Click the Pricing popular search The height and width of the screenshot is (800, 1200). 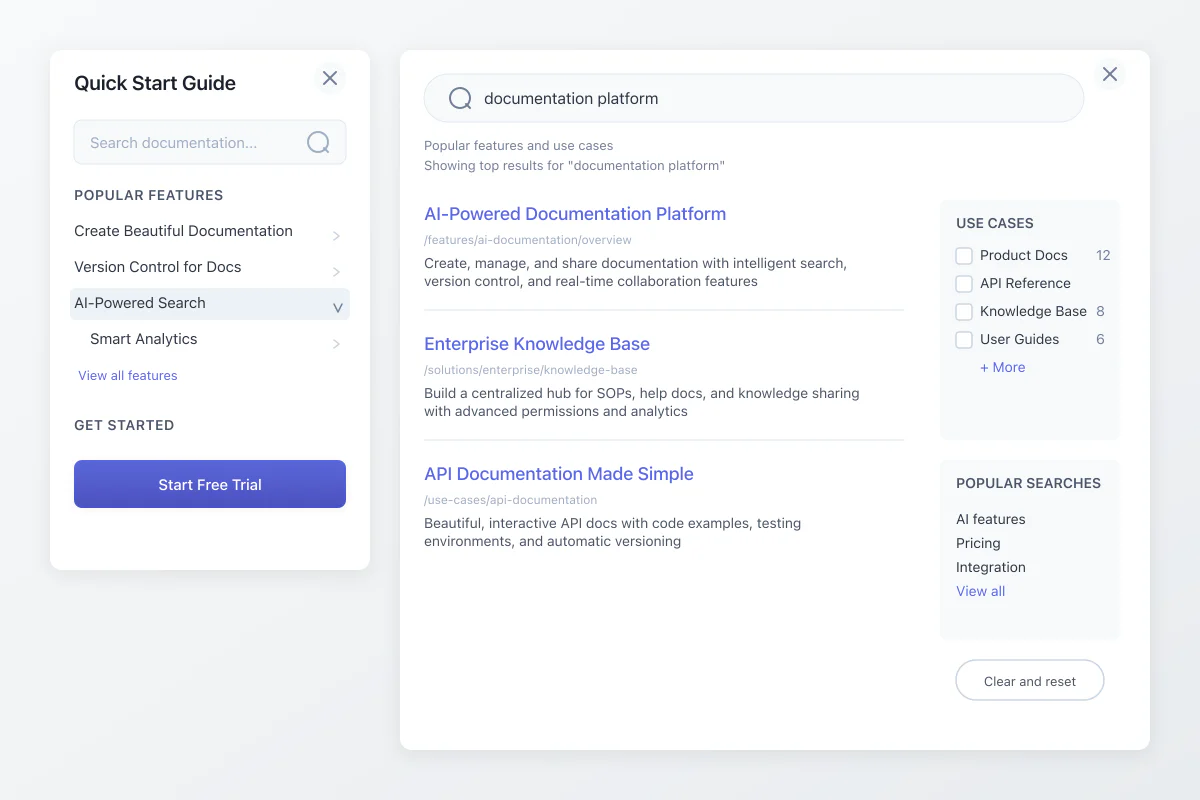978,543
